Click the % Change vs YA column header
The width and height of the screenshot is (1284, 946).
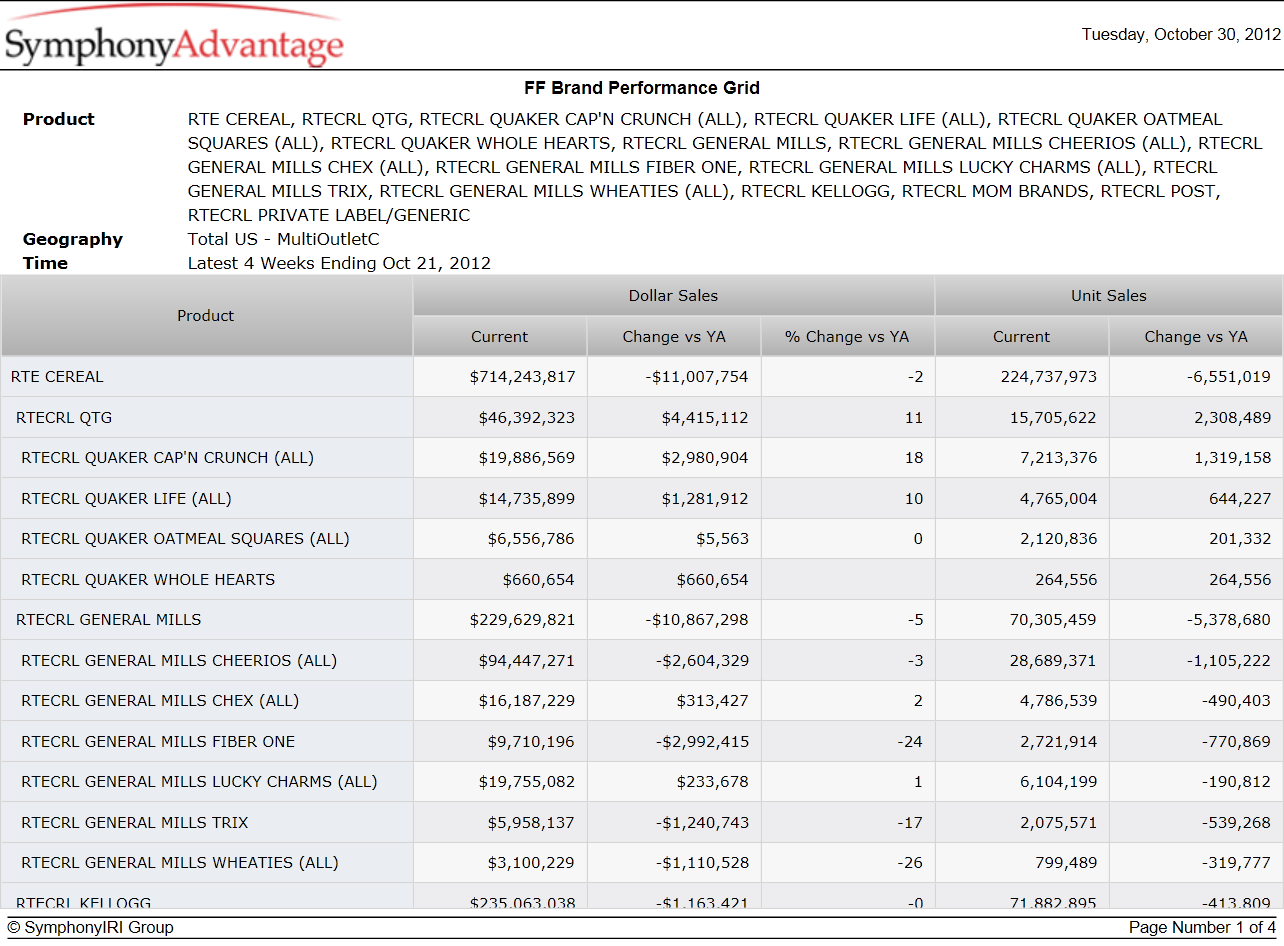(848, 337)
